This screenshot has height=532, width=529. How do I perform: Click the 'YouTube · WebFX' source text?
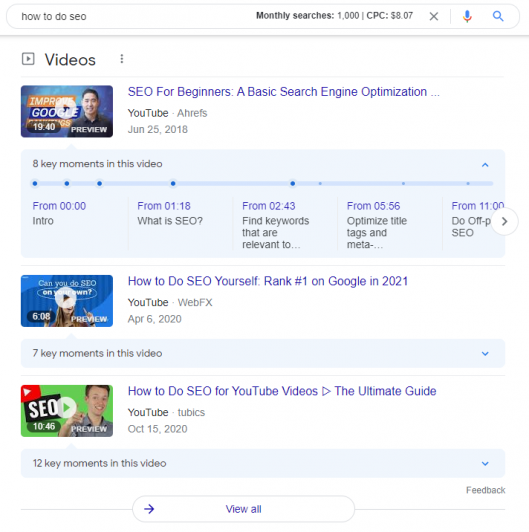170,303
